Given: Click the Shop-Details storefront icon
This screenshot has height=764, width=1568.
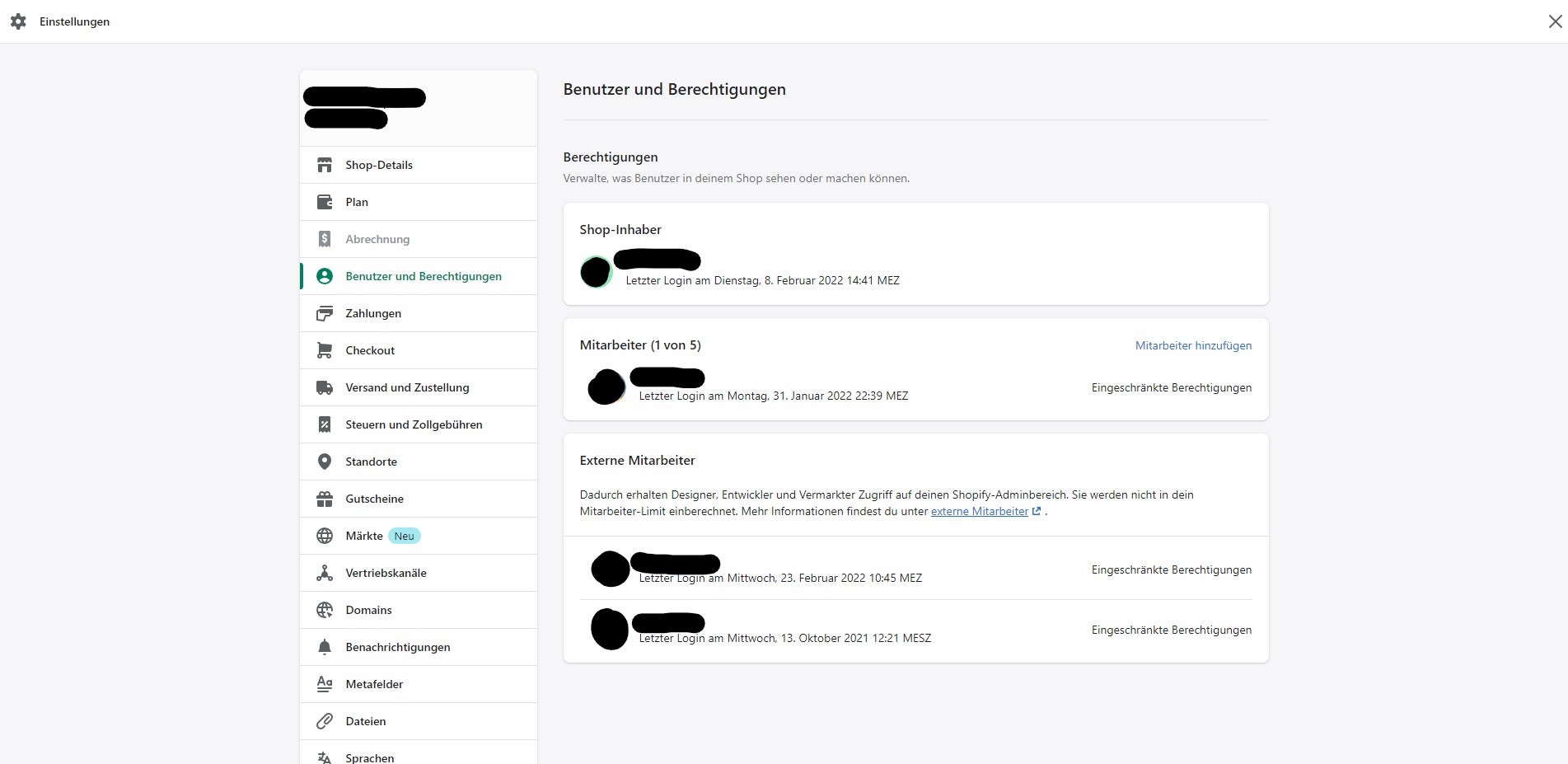Looking at the screenshot, I should [x=325, y=165].
